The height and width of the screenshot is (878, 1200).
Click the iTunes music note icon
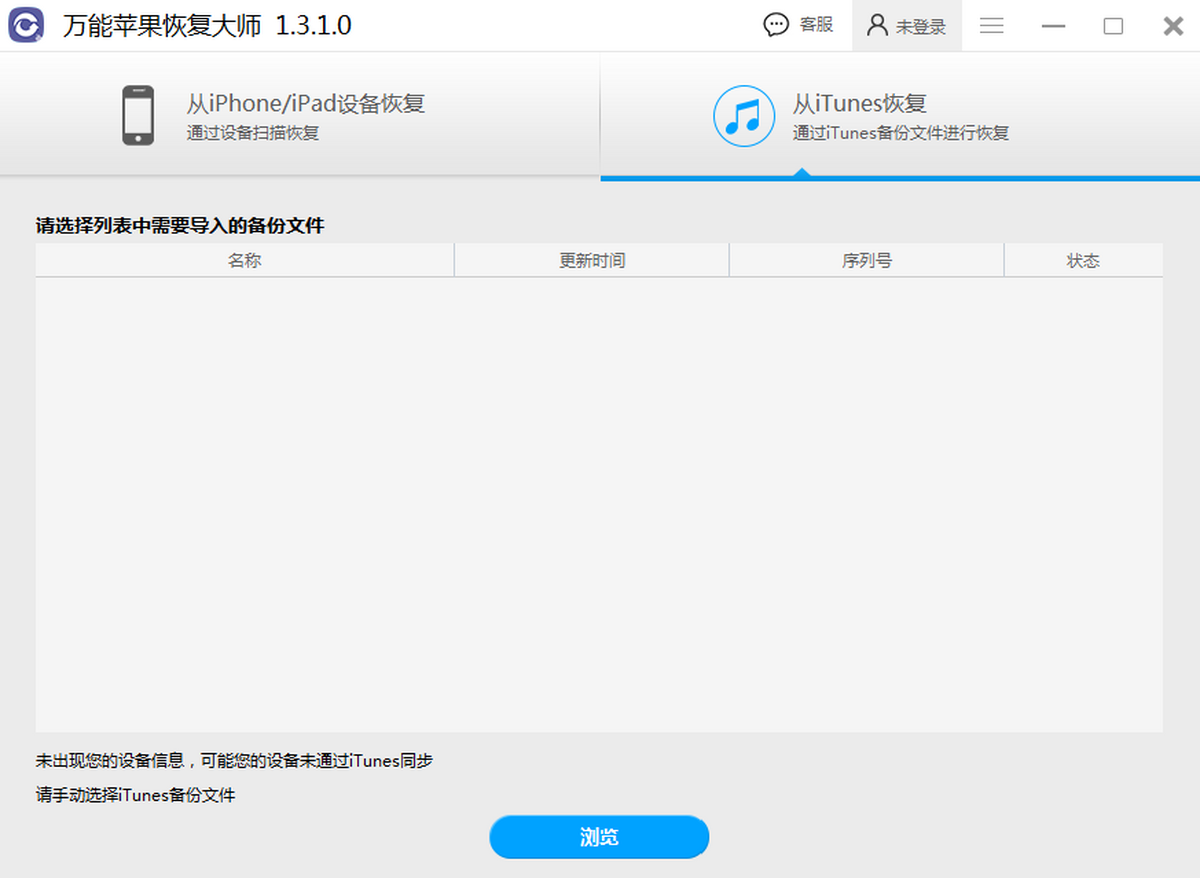click(x=743, y=116)
